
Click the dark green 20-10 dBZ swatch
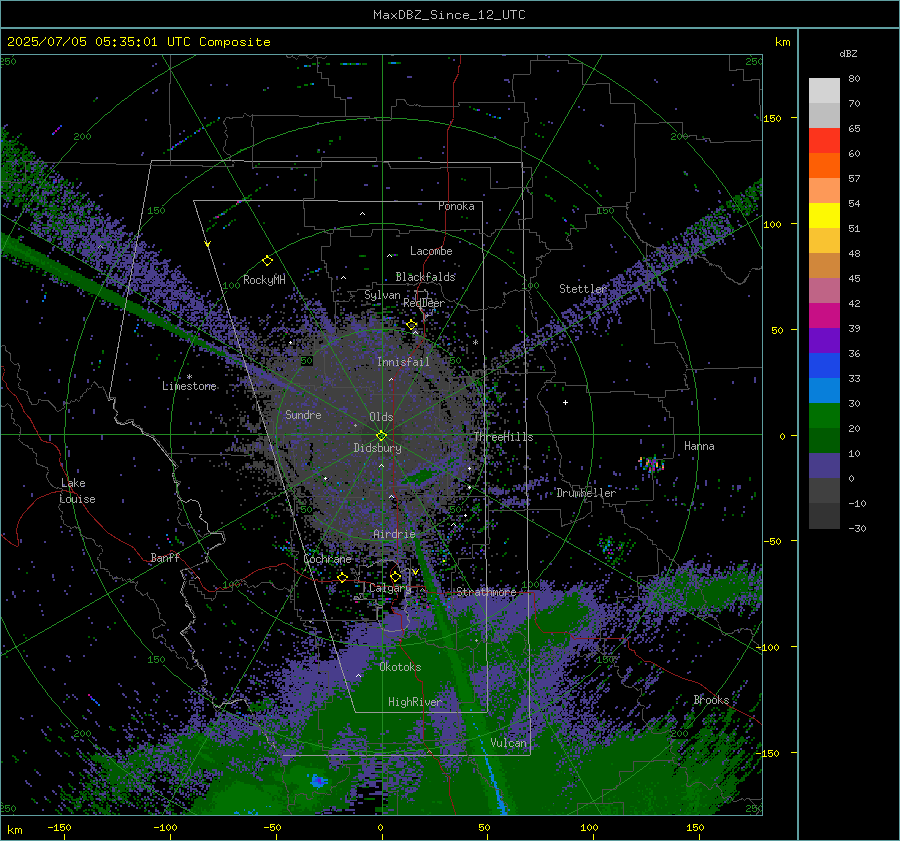point(824,441)
